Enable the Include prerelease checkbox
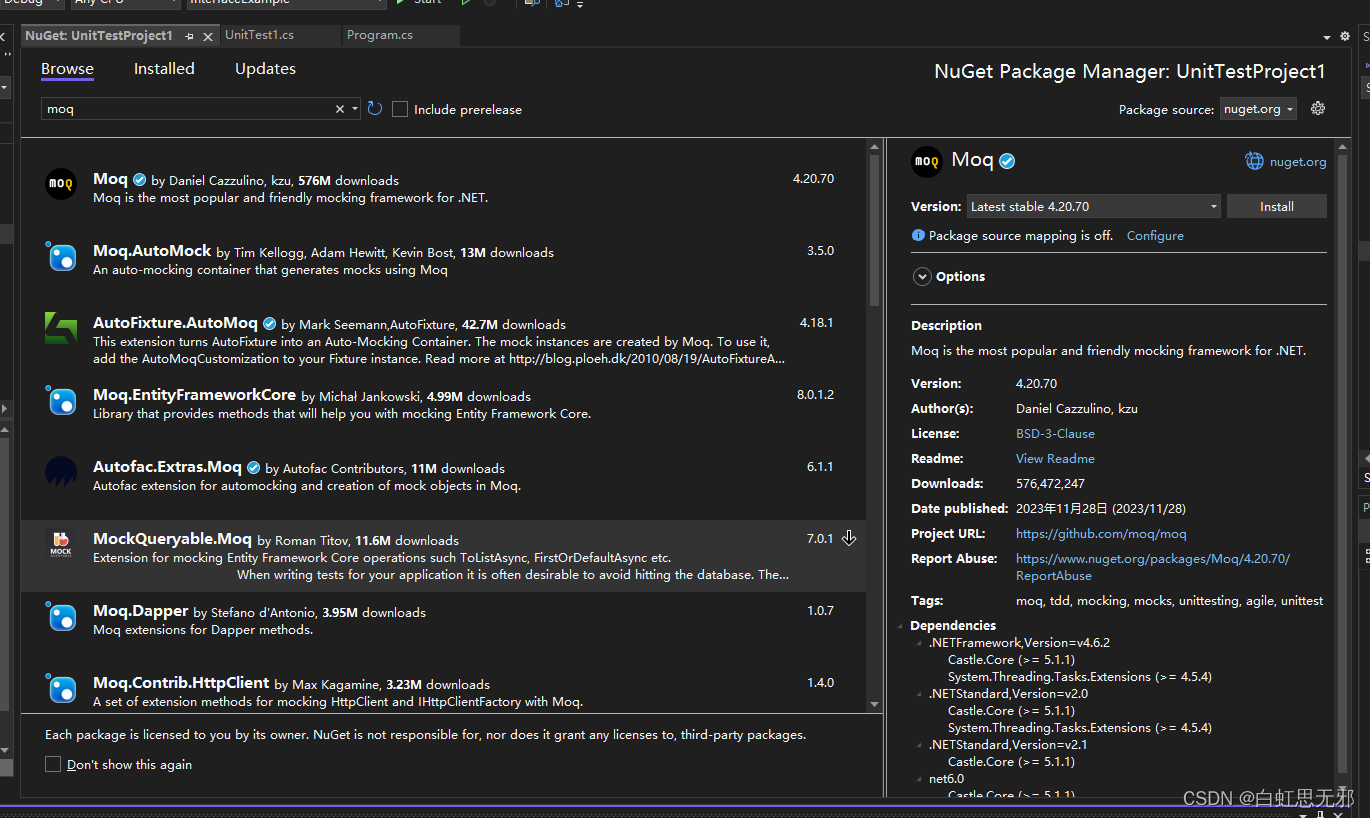Viewport: 1370px width, 818px height. pos(400,109)
